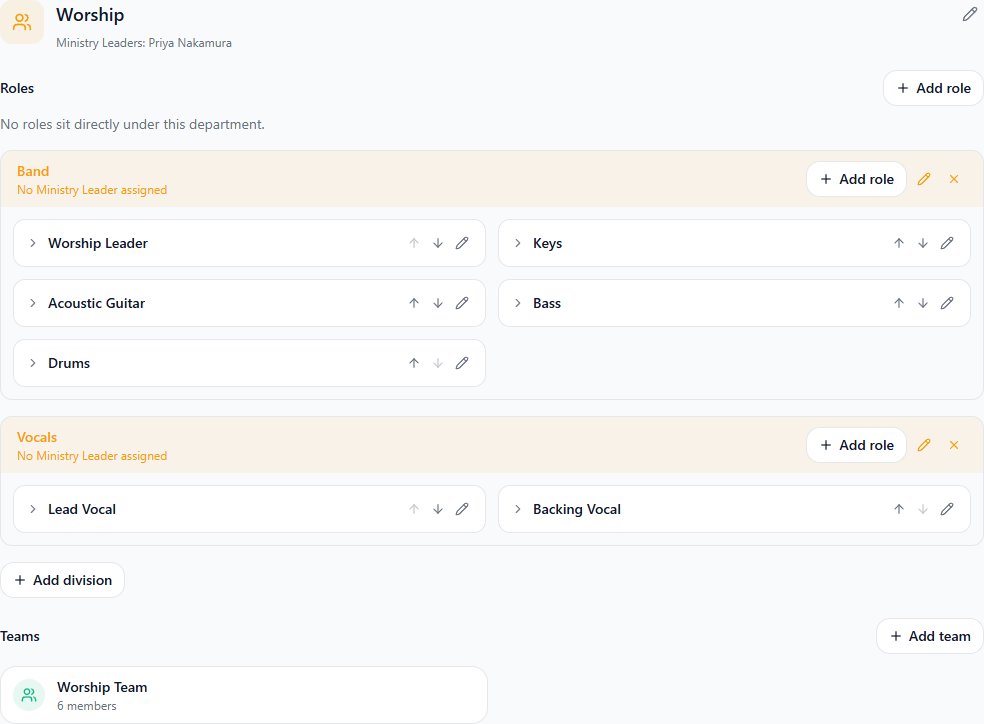Move Backing Vocal role up
984x724 pixels.
pos(899,509)
